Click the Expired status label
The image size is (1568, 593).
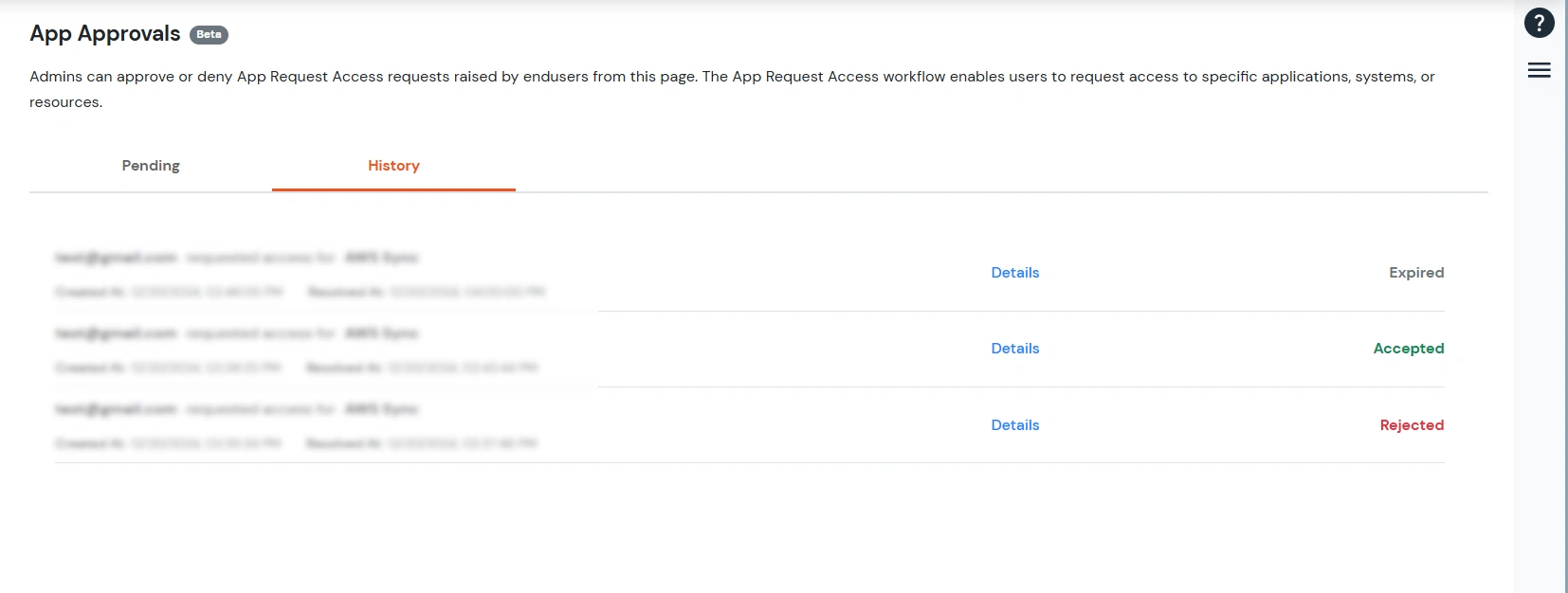(x=1416, y=272)
